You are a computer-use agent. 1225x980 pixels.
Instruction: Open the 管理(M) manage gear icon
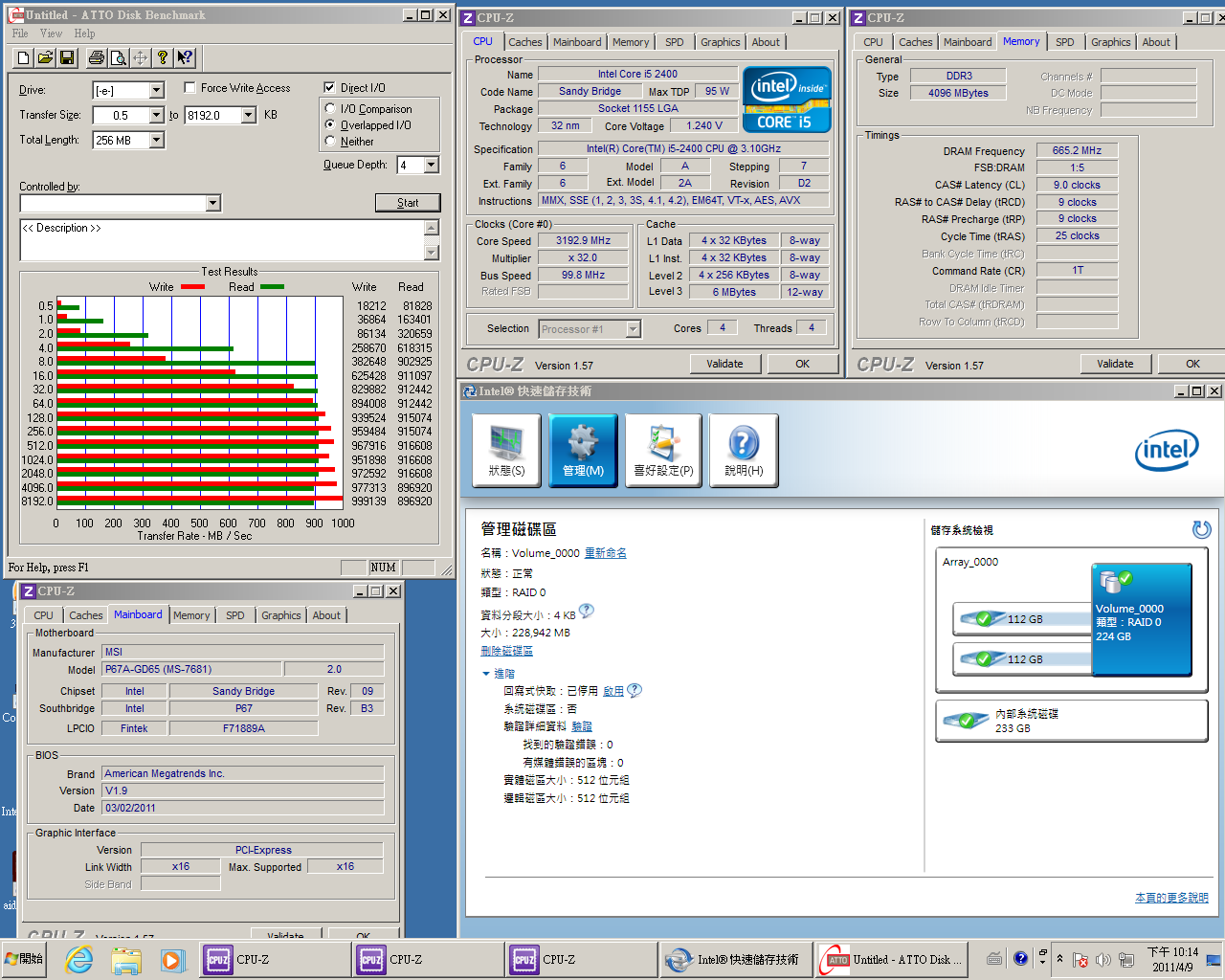[x=583, y=451]
